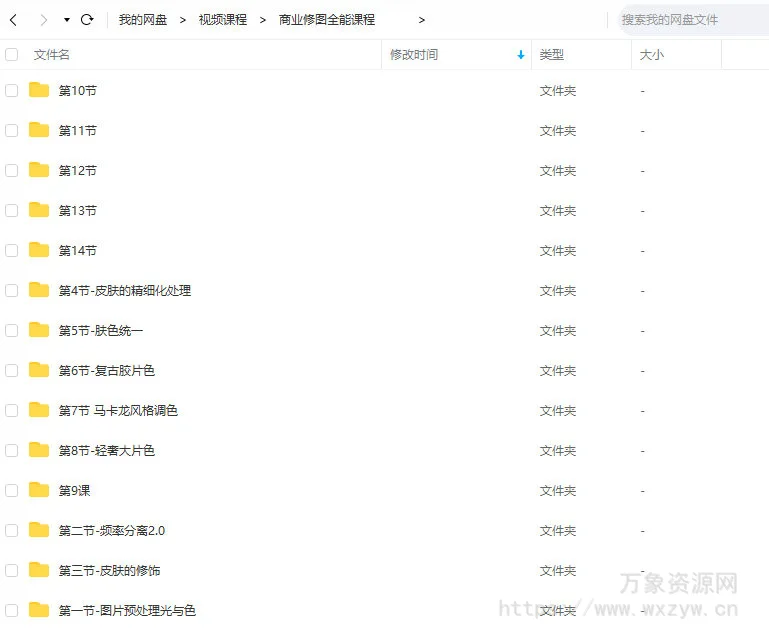
Task: Go forward with the right arrow icon
Action: coord(44,20)
